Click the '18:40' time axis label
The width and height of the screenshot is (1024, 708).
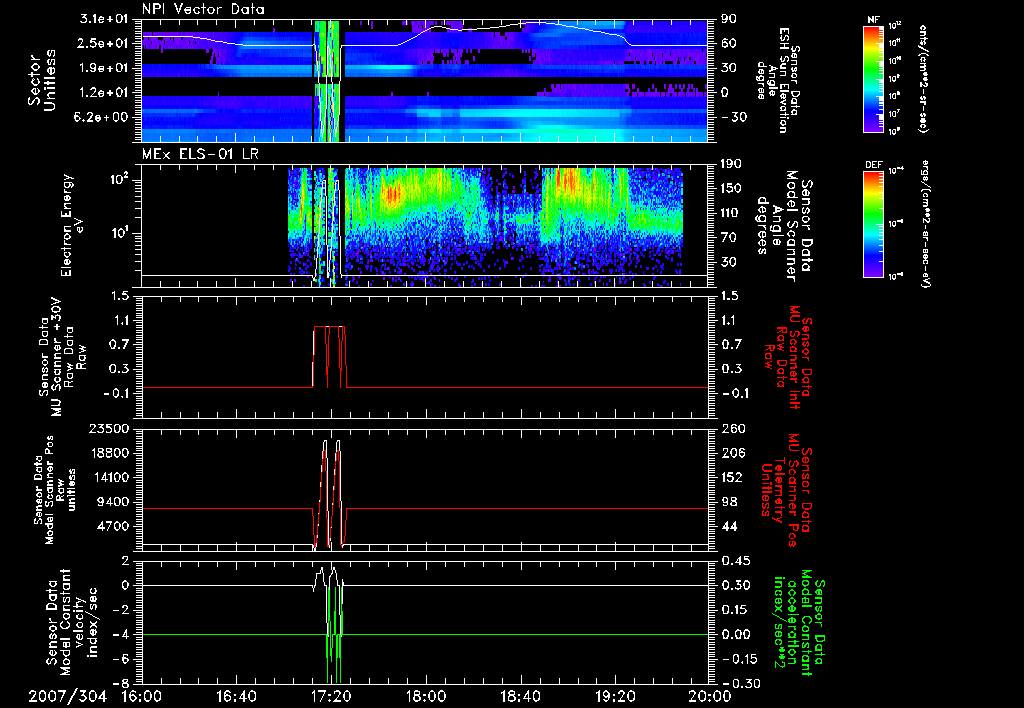[520, 696]
